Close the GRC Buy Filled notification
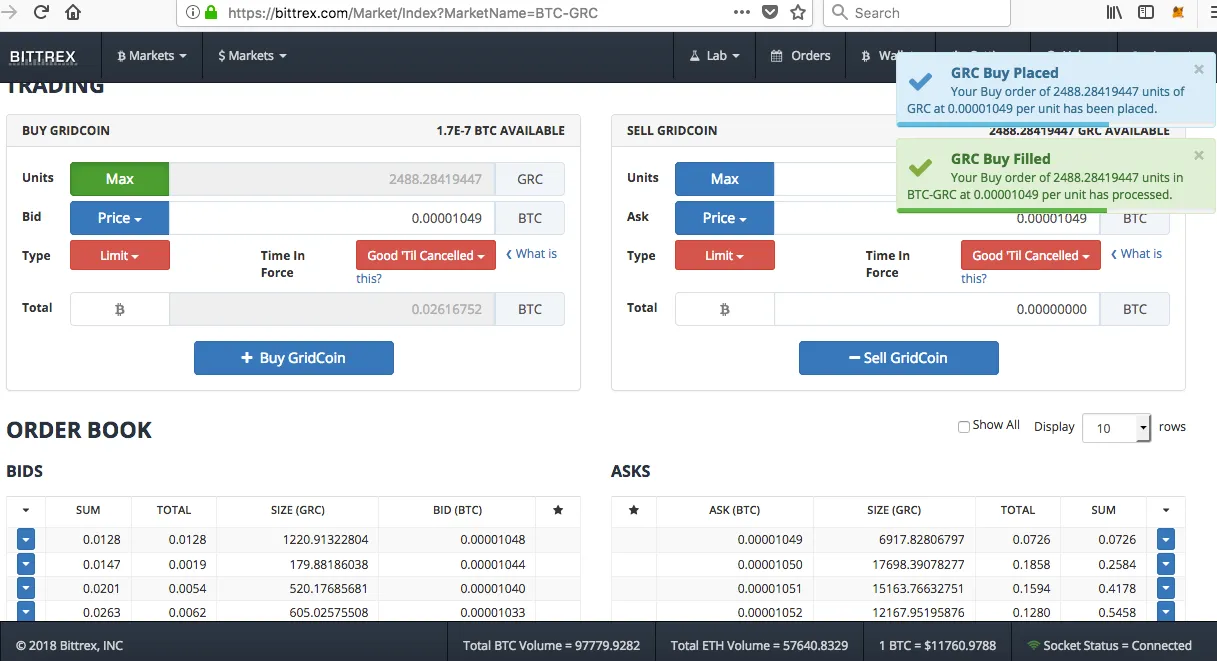Screen dimensions: 1217x661 [1199, 156]
